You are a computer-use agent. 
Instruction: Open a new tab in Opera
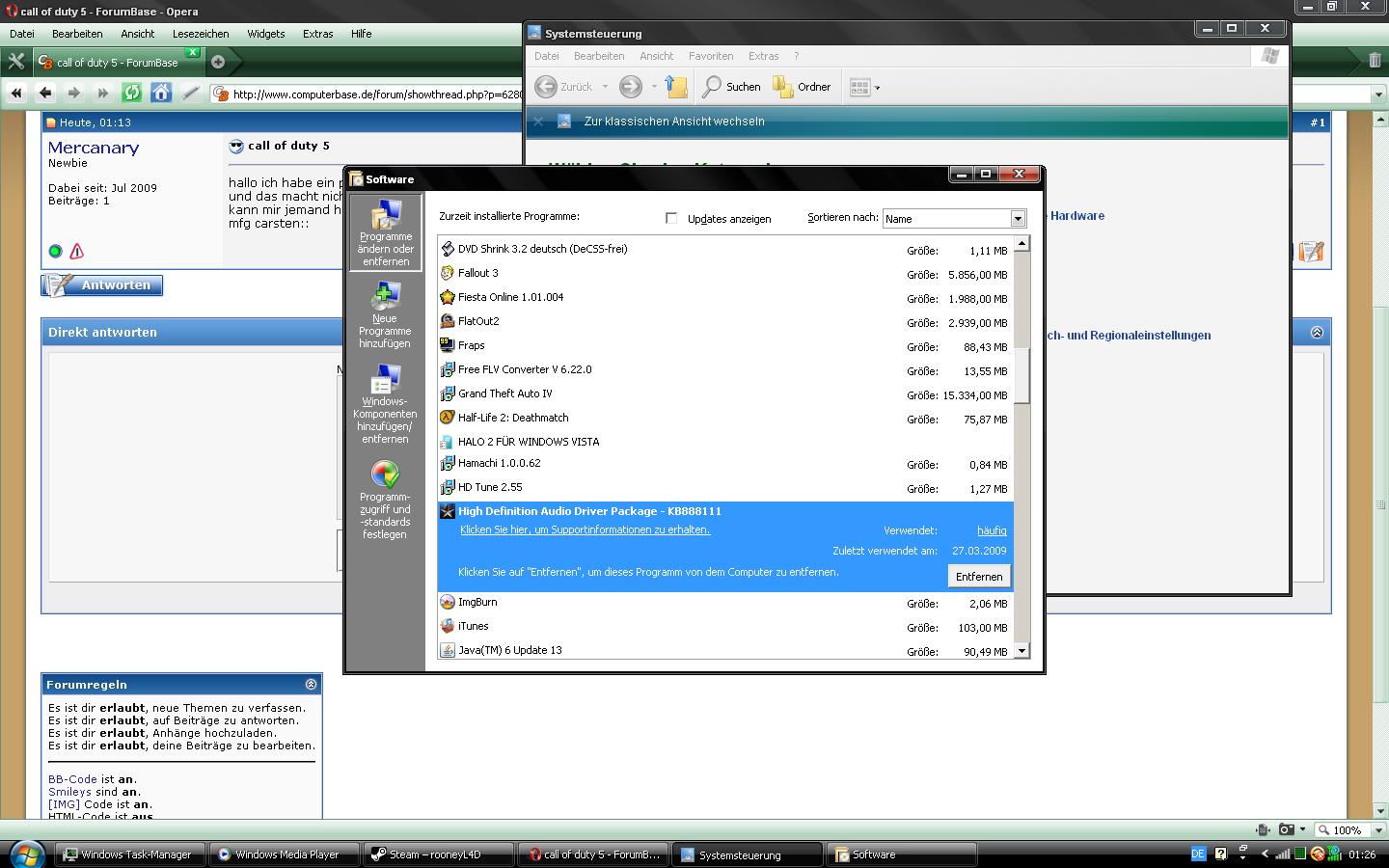pos(218,62)
